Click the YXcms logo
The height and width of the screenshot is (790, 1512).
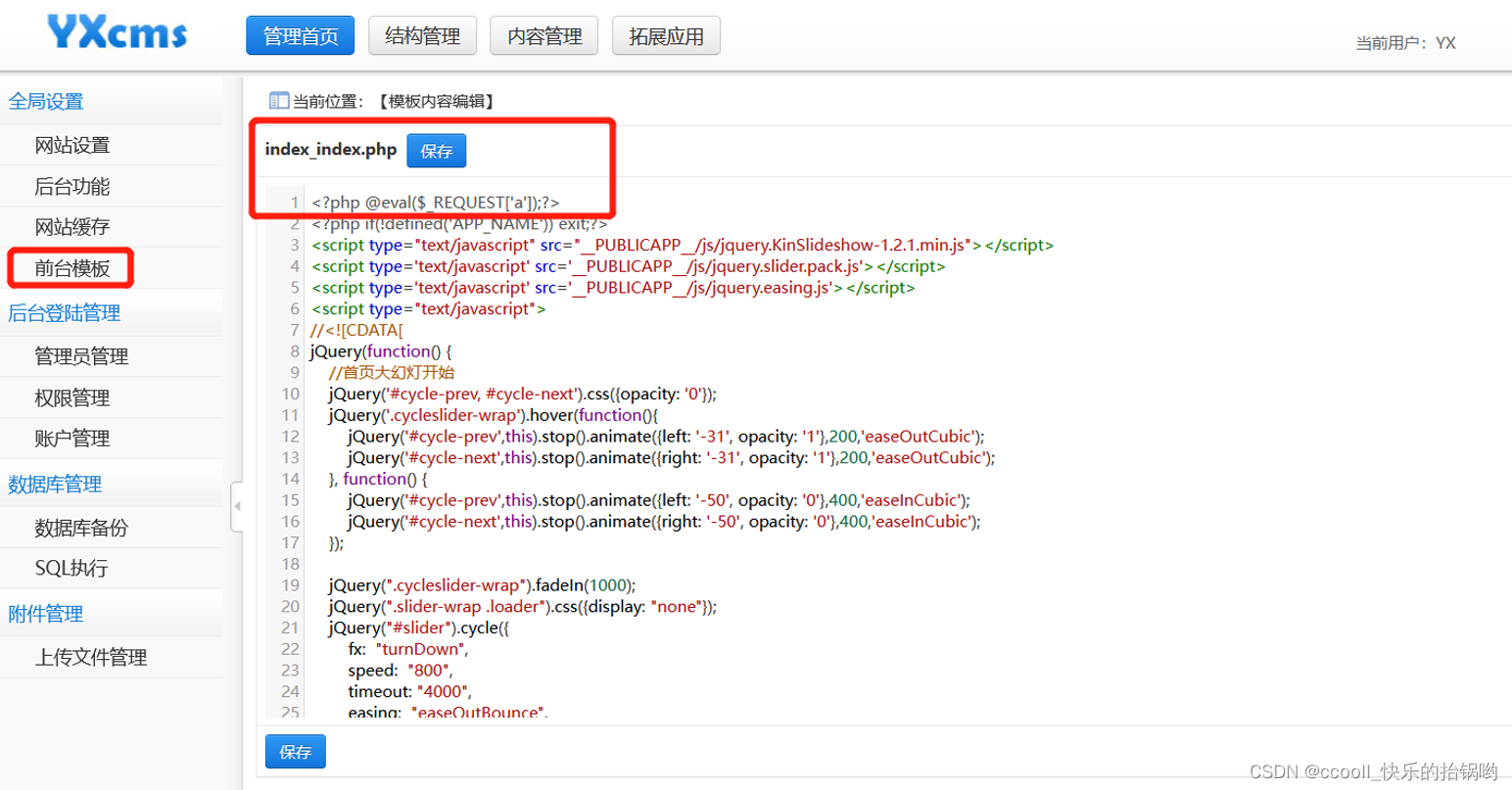click(117, 33)
